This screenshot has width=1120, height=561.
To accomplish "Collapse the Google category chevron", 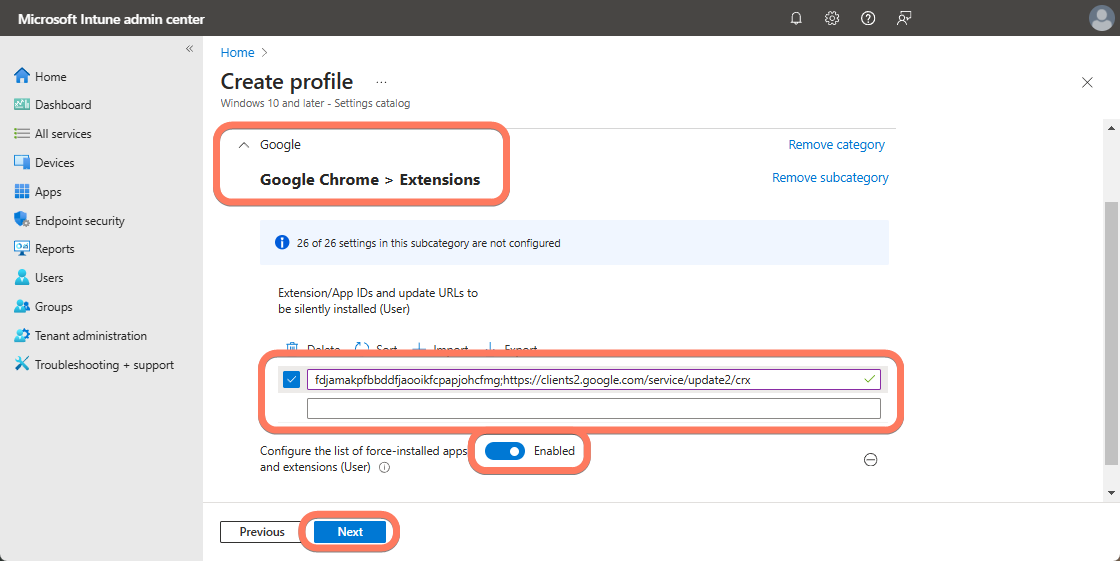I will 243,145.
